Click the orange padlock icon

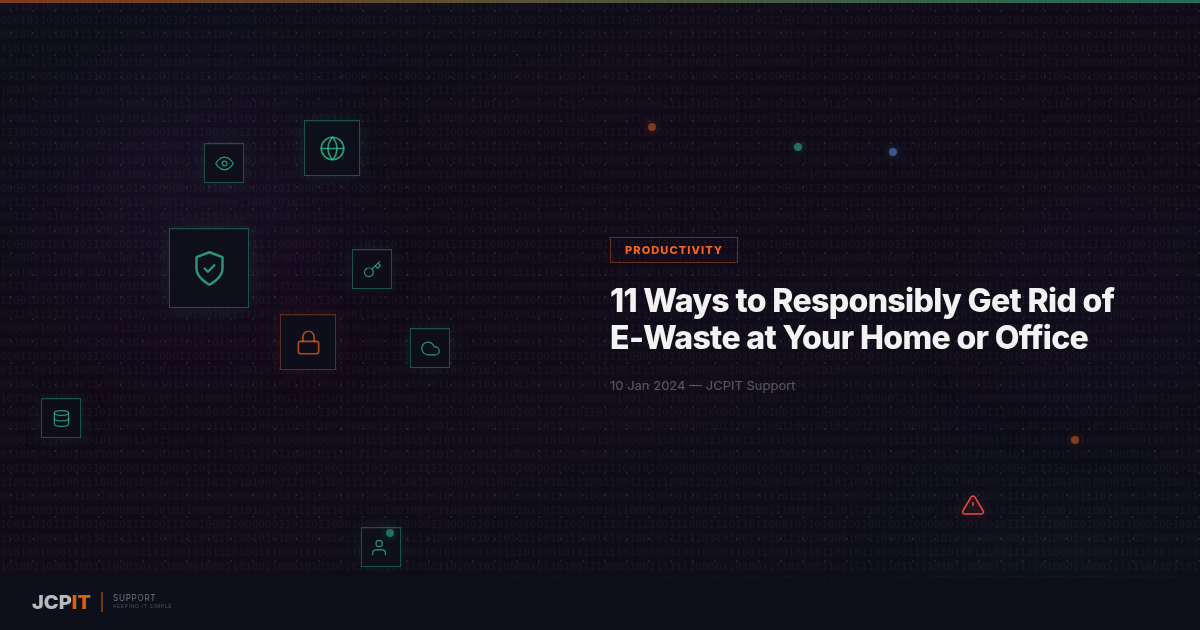coord(308,341)
